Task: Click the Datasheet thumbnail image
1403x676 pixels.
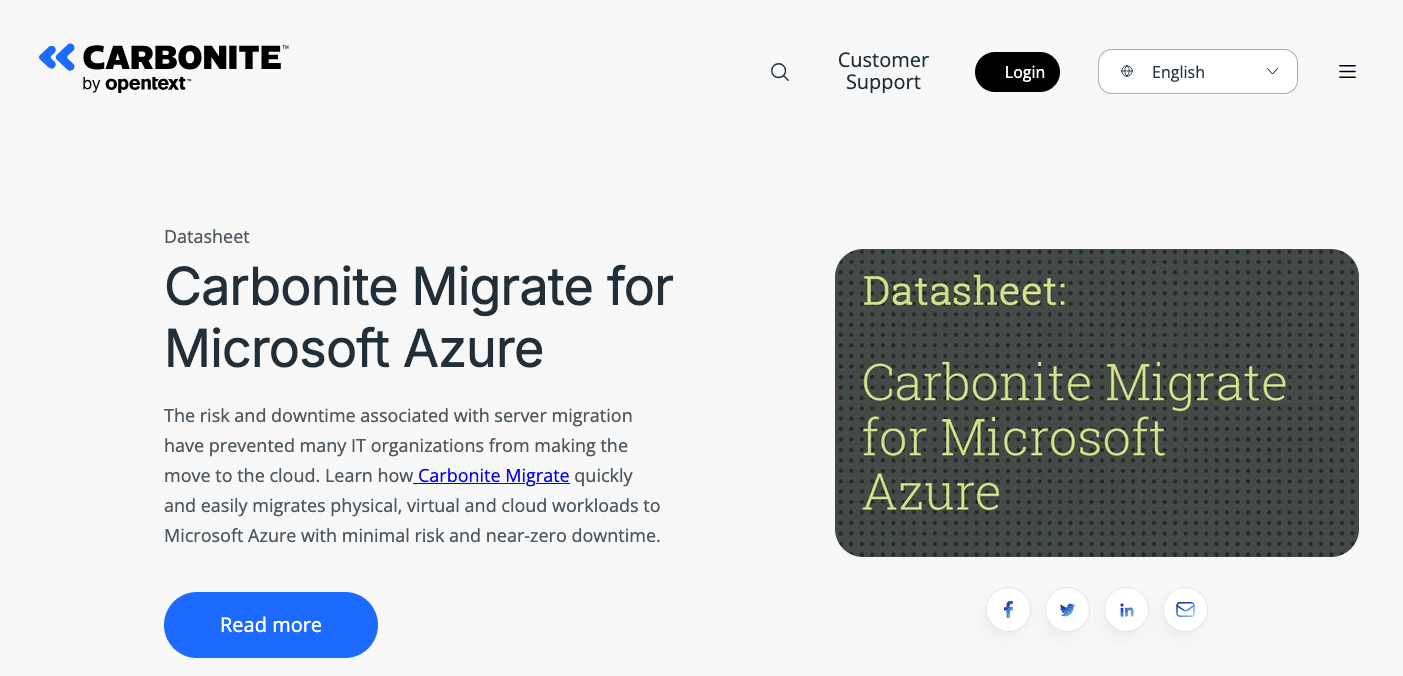Action: (1097, 403)
